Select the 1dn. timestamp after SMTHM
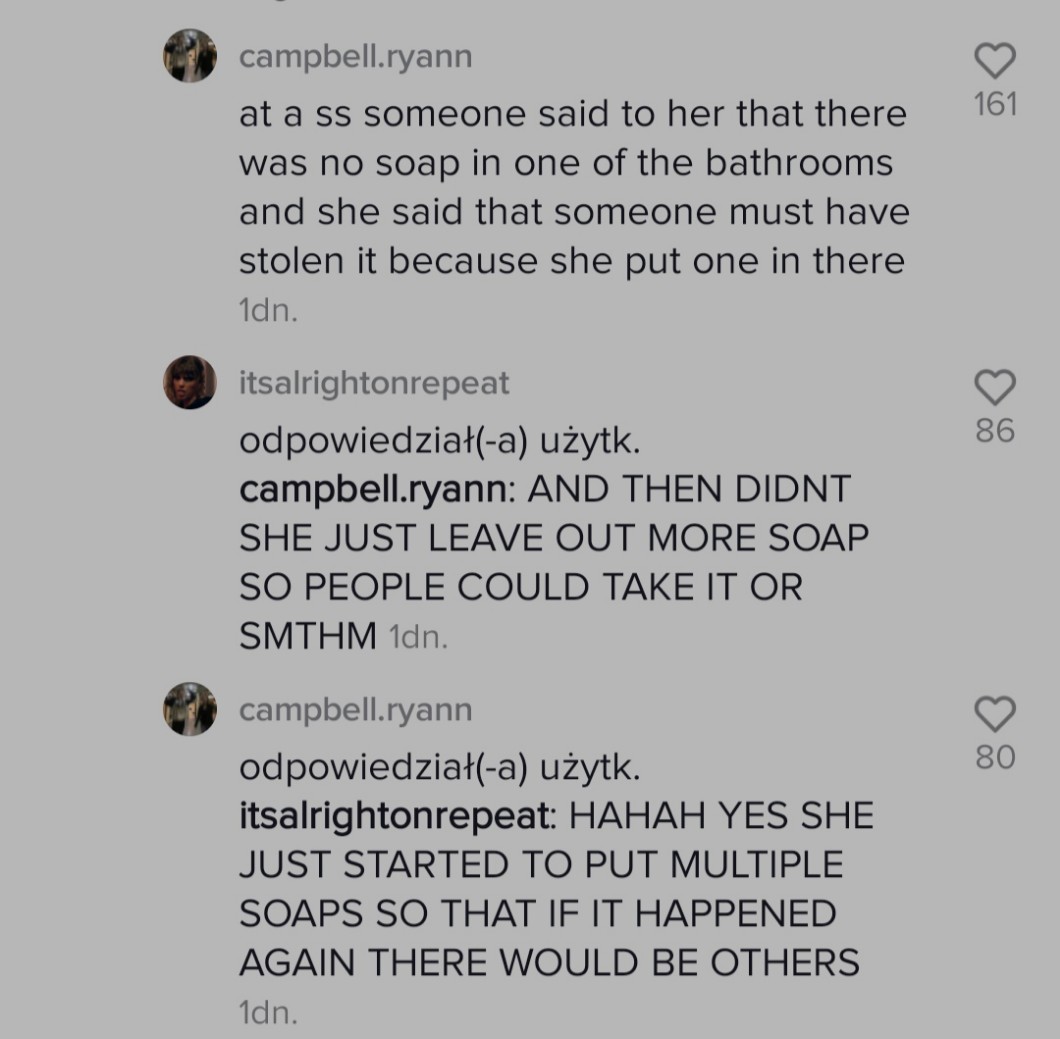 (418, 637)
